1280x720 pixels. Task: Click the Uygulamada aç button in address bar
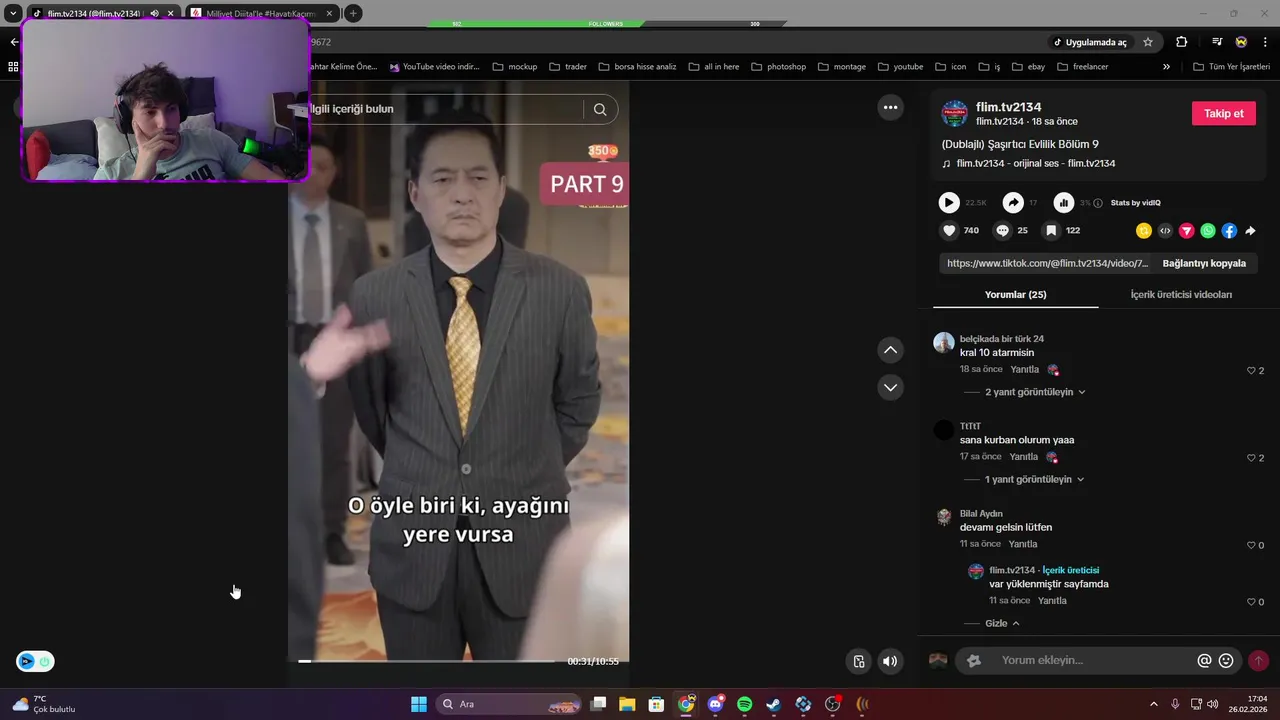point(1090,42)
